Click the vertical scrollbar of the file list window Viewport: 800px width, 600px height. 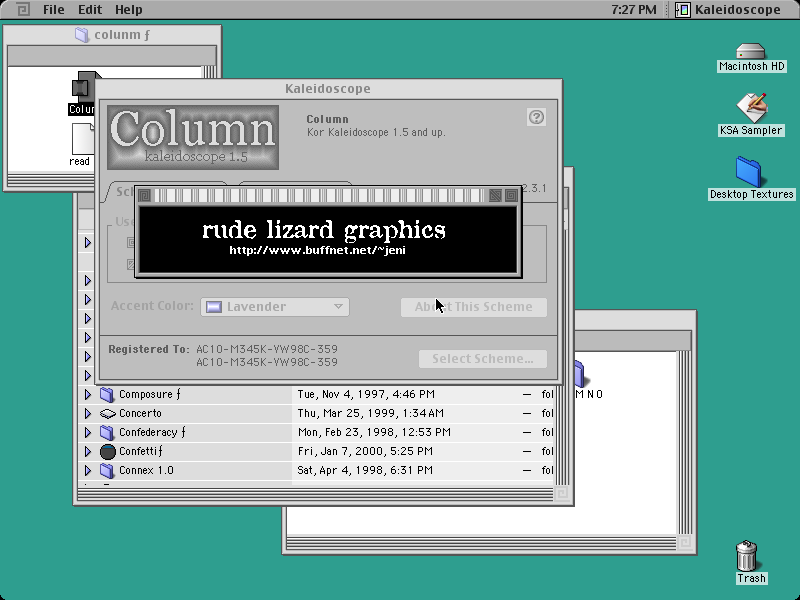pos(562,434)
